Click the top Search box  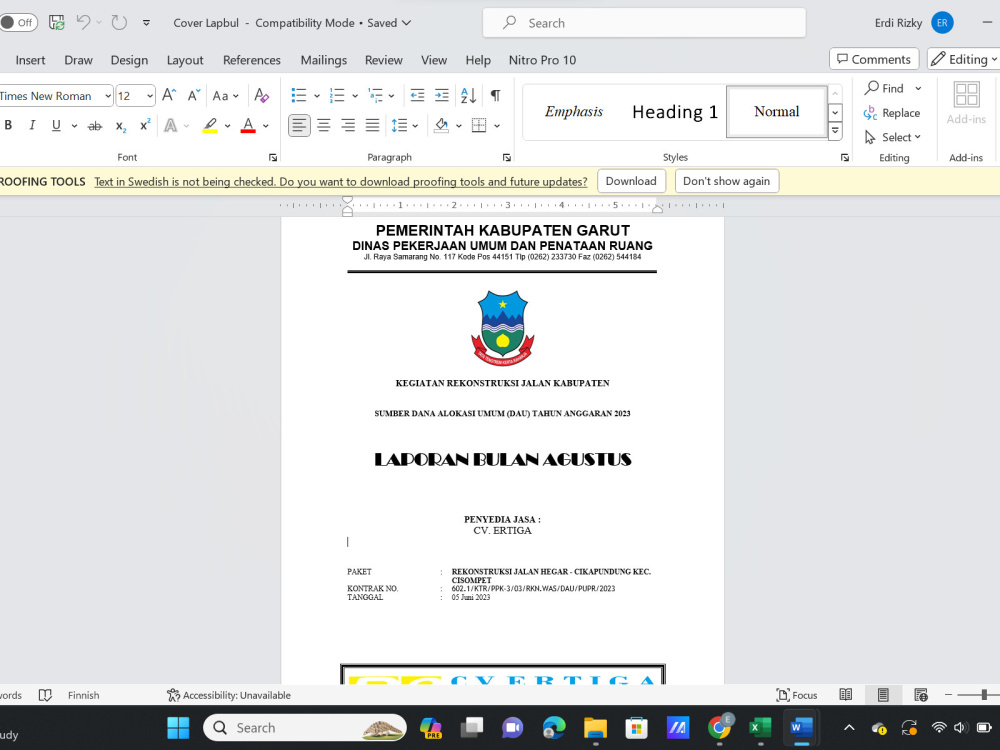click(x=644, y=23)
